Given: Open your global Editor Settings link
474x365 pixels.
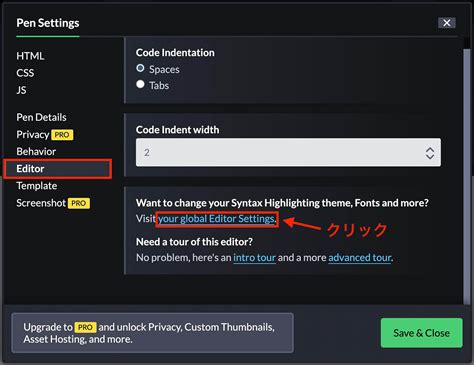Looking at the screenshot, I should tap(217, 219).
